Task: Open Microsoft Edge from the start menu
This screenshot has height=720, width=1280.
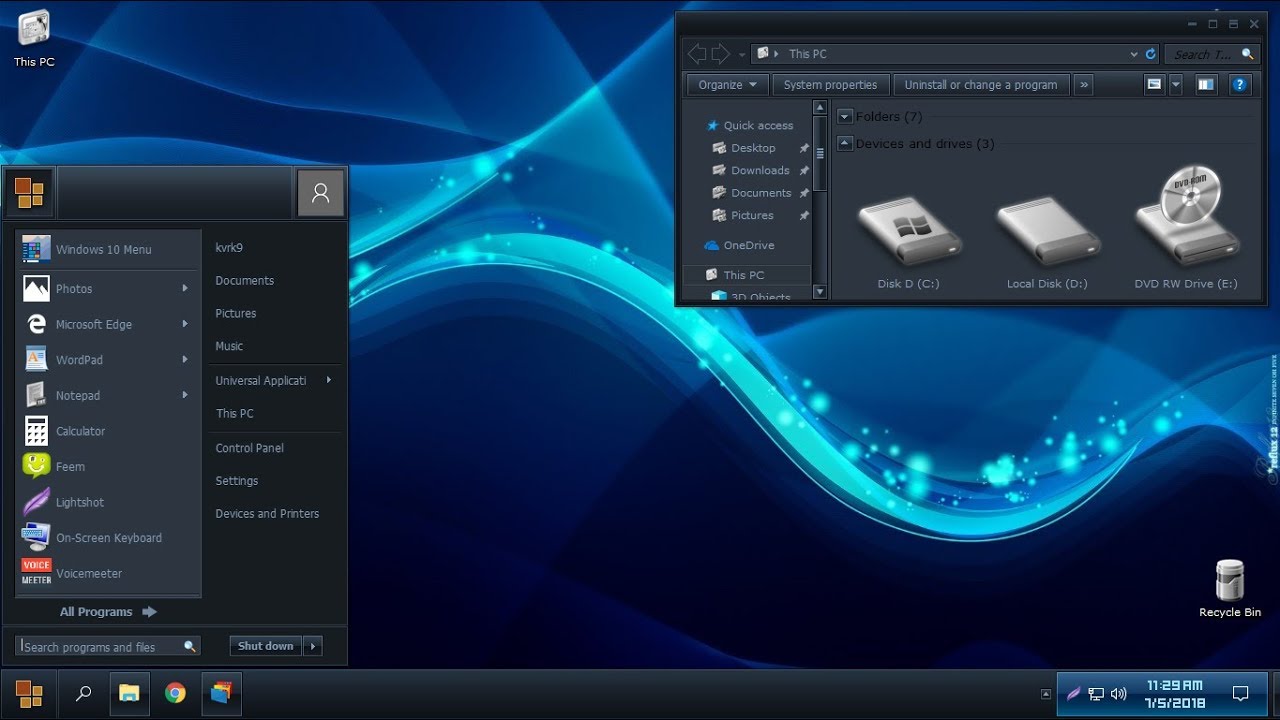Action: pos(108,324)
